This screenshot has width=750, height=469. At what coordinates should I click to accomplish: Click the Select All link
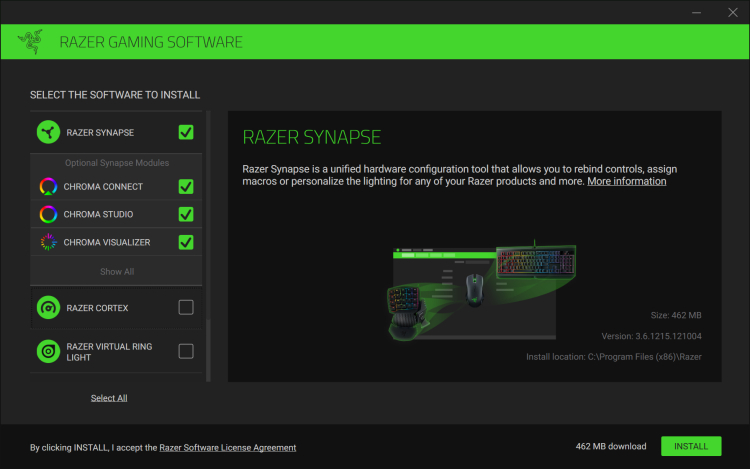(x=109, y=398)
